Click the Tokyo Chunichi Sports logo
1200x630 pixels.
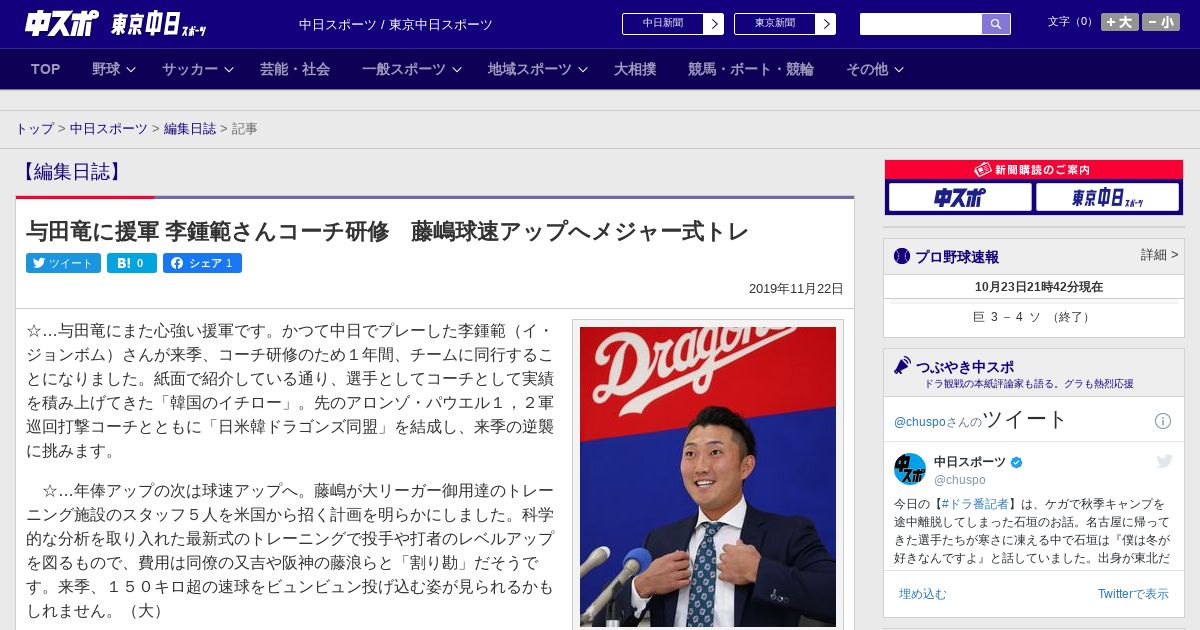(158, 24)
